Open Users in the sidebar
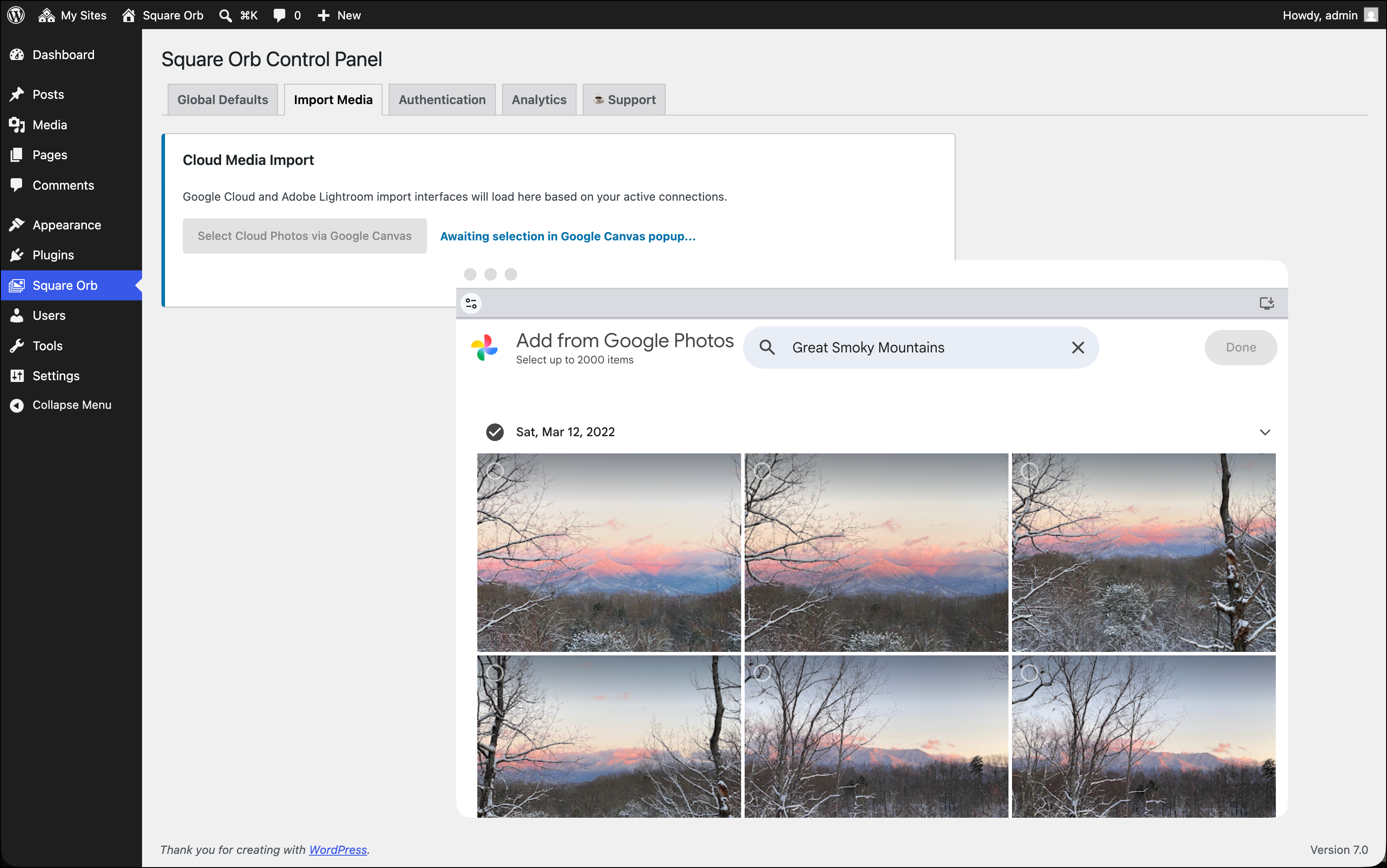This screenshot has height=868, width=1387. (71, 315)
